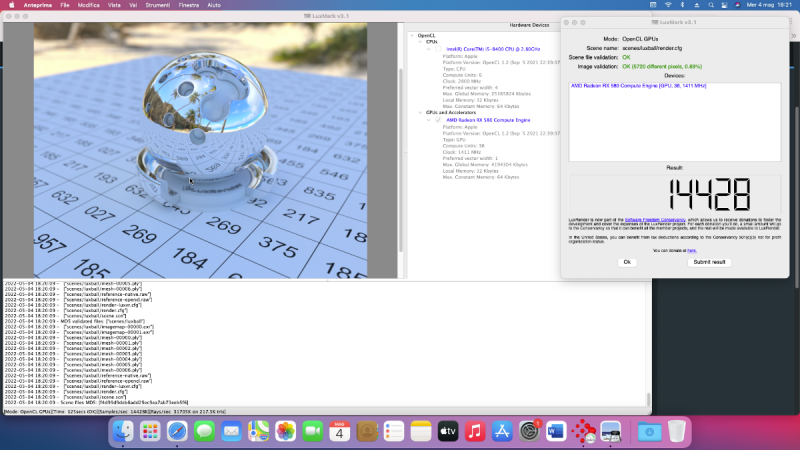Open Microsoft Word in dock
The width and height of the screenshot is (800, 450).
[x=556, y=432]
